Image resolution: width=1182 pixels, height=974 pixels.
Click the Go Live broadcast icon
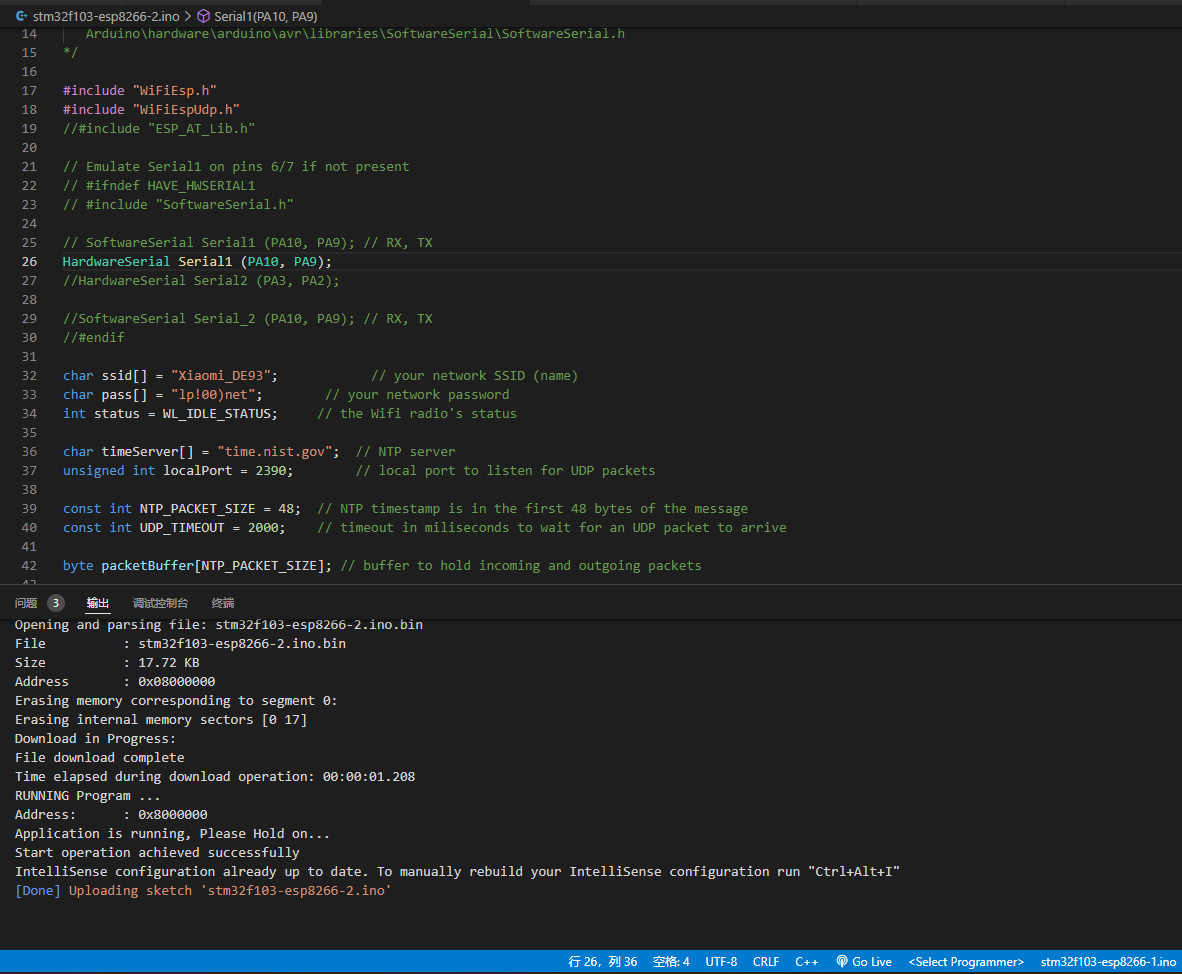coord(842,961)
